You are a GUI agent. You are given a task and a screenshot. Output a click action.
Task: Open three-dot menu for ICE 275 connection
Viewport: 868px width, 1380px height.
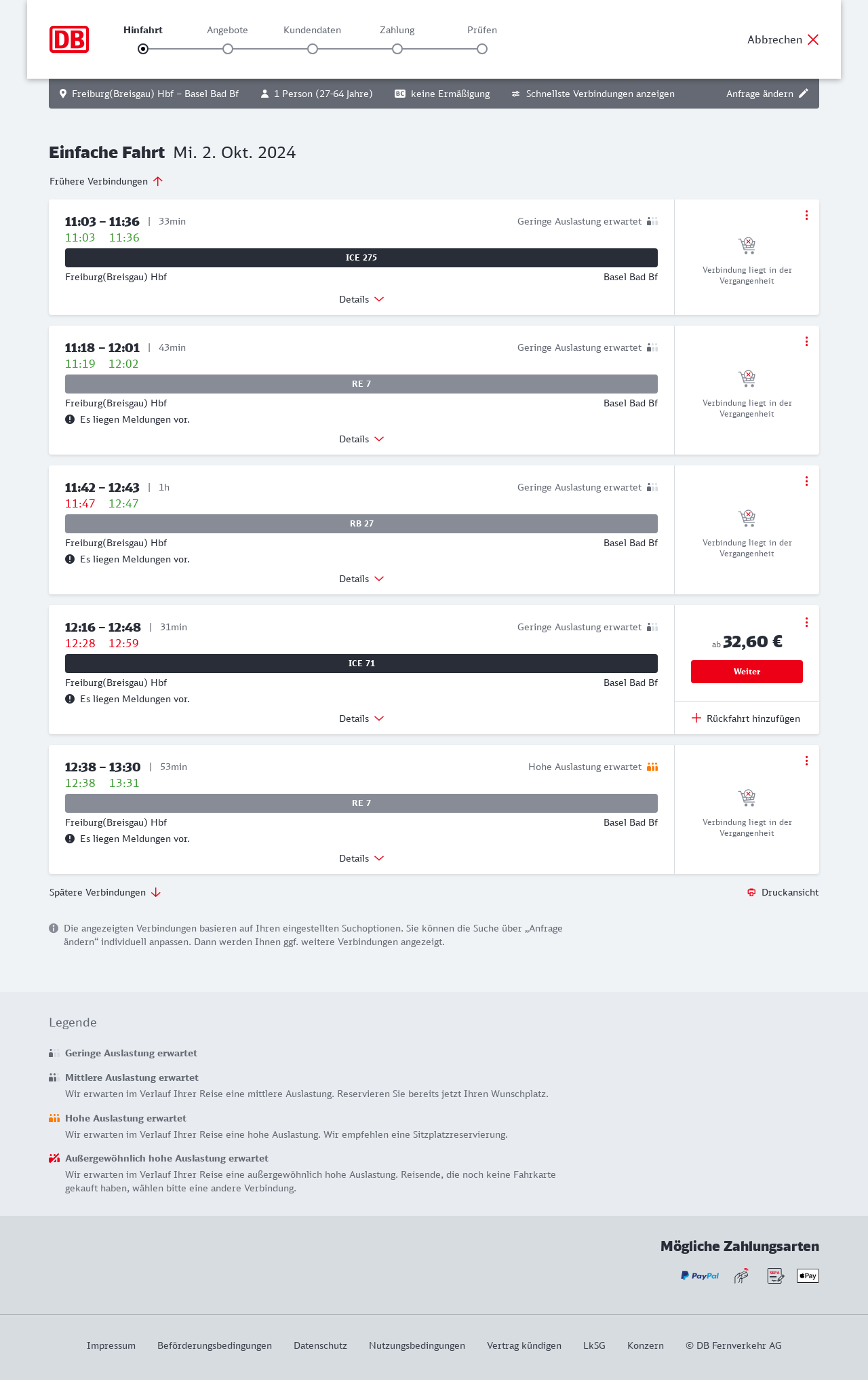click(x=806, y=215)
